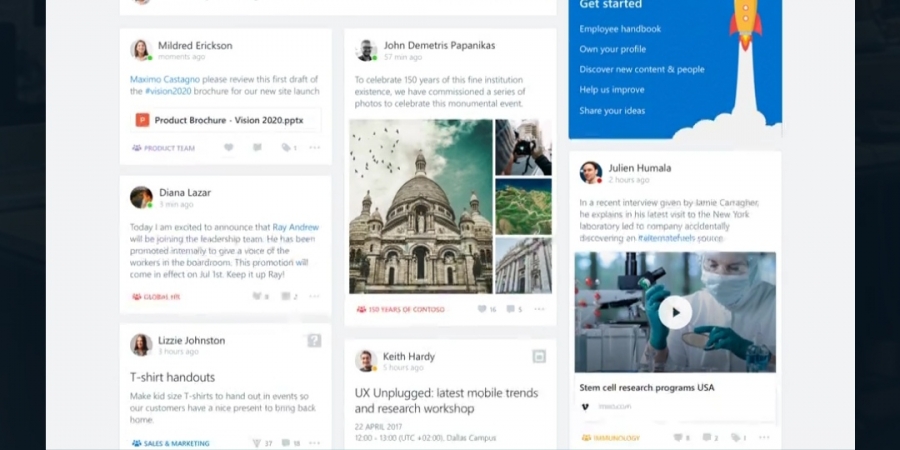Like Diana Lazar's announcement post

click(257, 296)
